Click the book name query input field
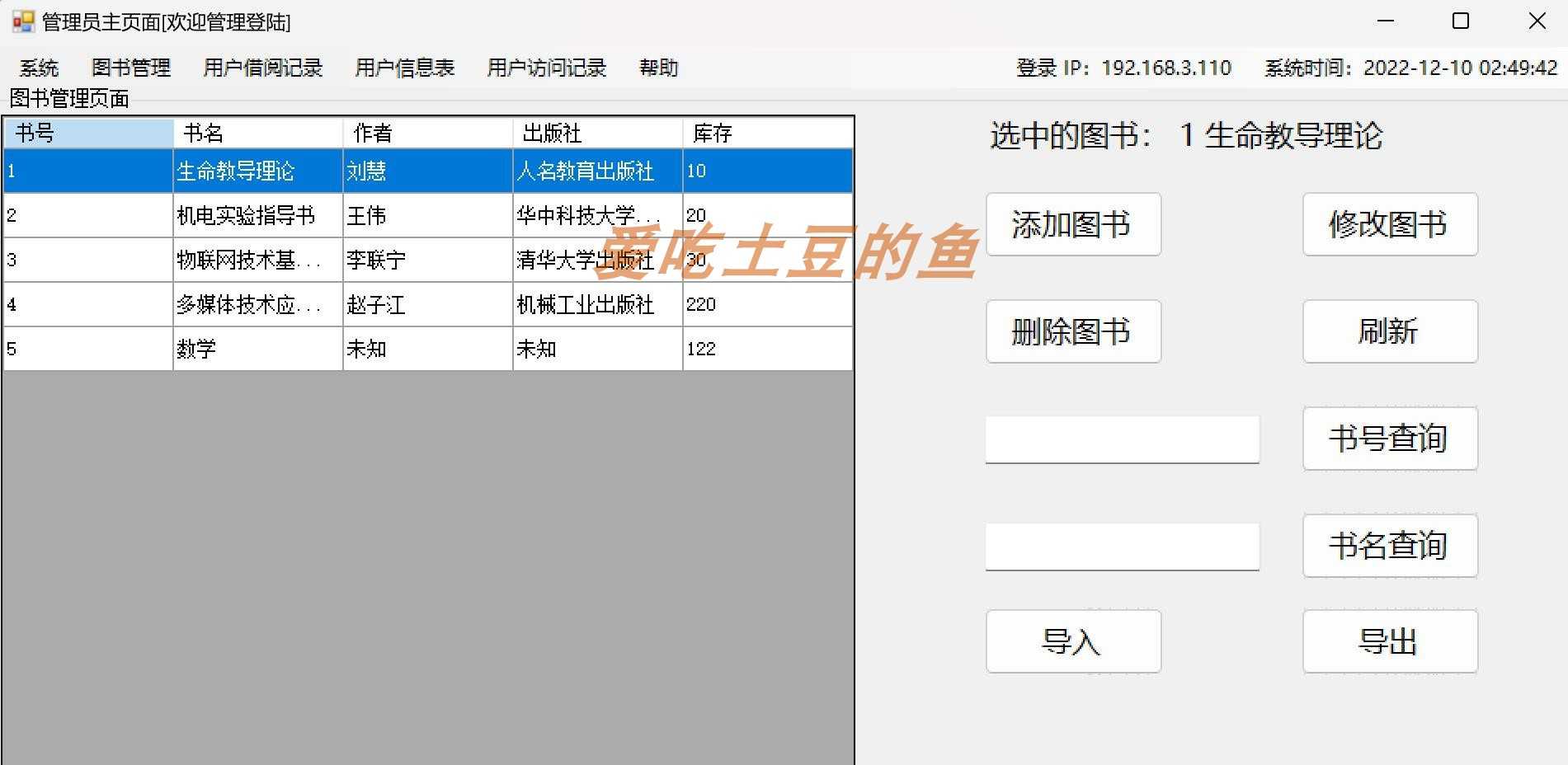Image resolution: width=1568 pixels, height=765 pixels. (x=1123, y=546)
